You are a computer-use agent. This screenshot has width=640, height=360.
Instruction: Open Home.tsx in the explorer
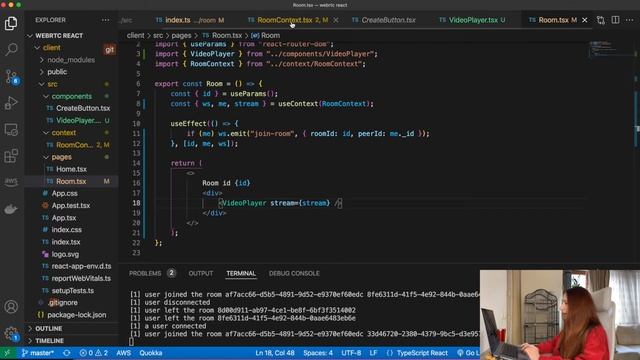pyautogui.click(x=71, y=169)
